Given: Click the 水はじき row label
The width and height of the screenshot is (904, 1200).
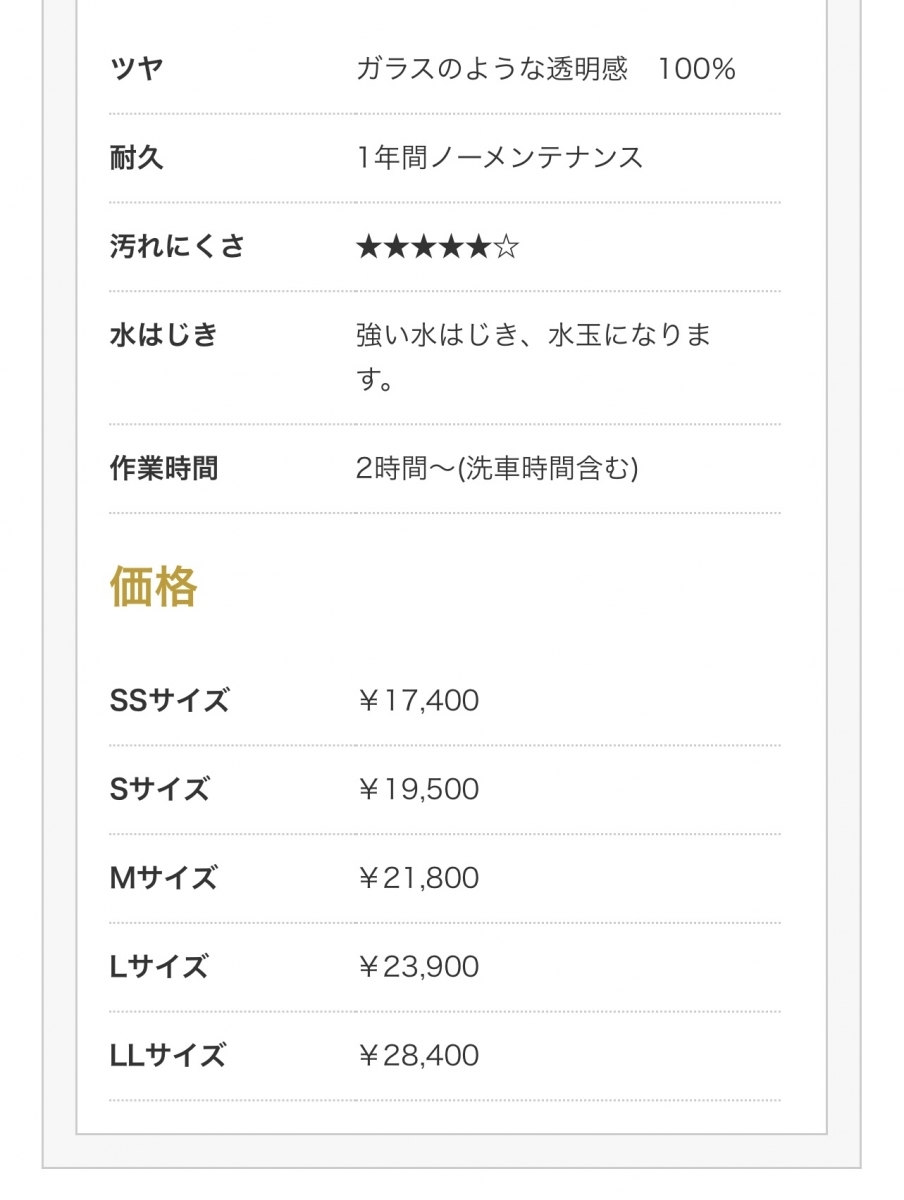Looking at the screenshot, I should click(x=163, y=334).
